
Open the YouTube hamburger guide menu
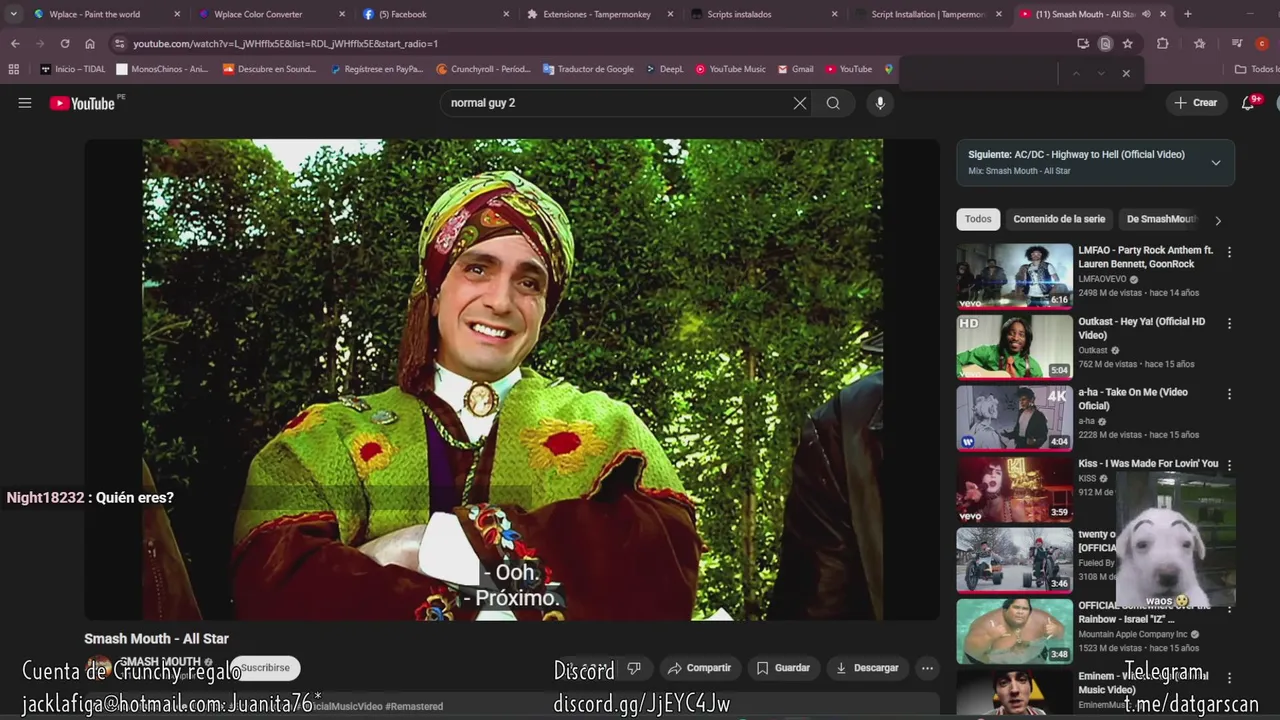click(25, 103)
